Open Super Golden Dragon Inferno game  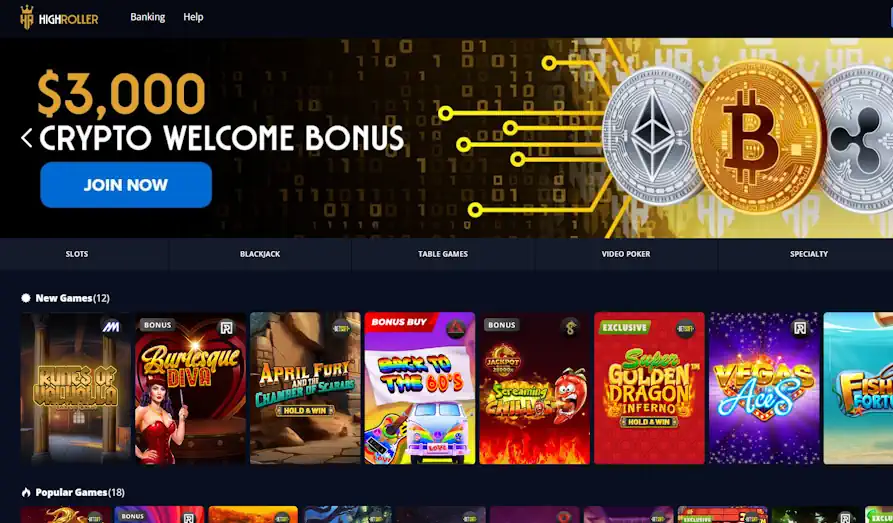point(649,388)
